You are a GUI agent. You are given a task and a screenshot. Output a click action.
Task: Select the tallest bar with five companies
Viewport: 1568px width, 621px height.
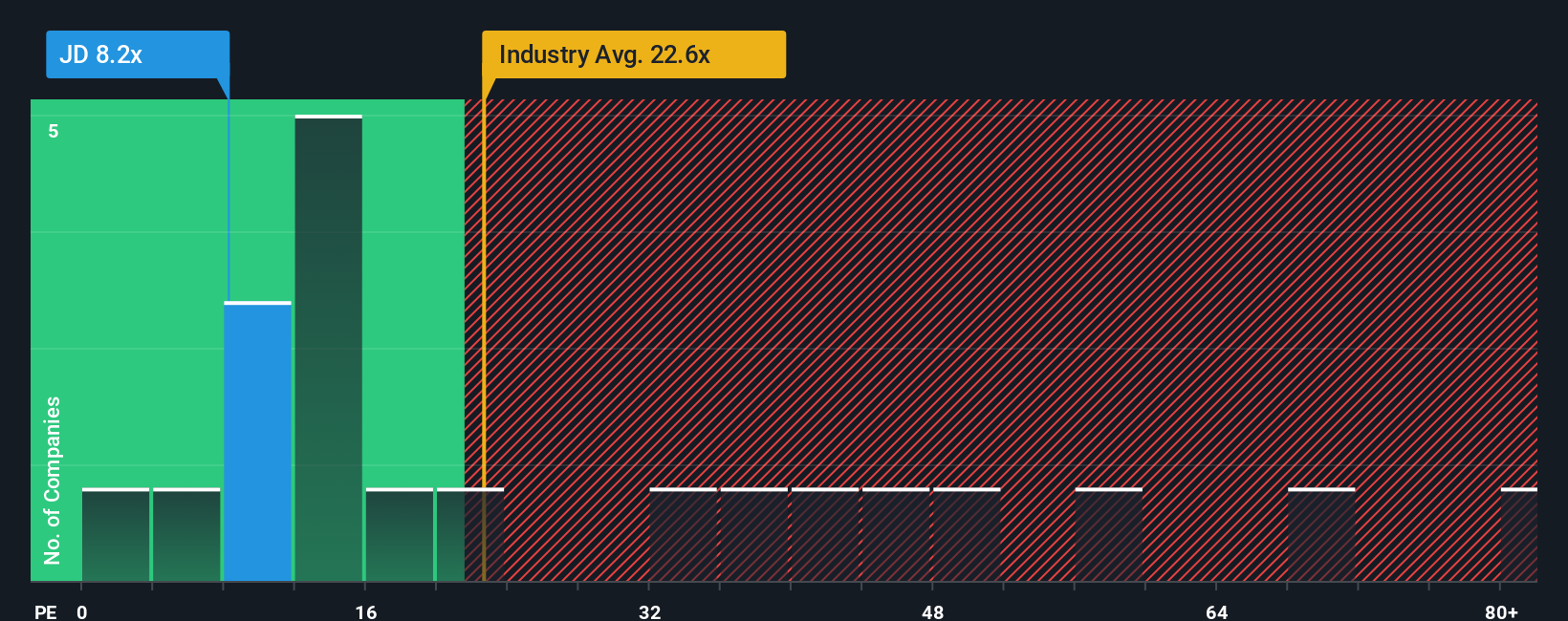click(x=328, y=348)
